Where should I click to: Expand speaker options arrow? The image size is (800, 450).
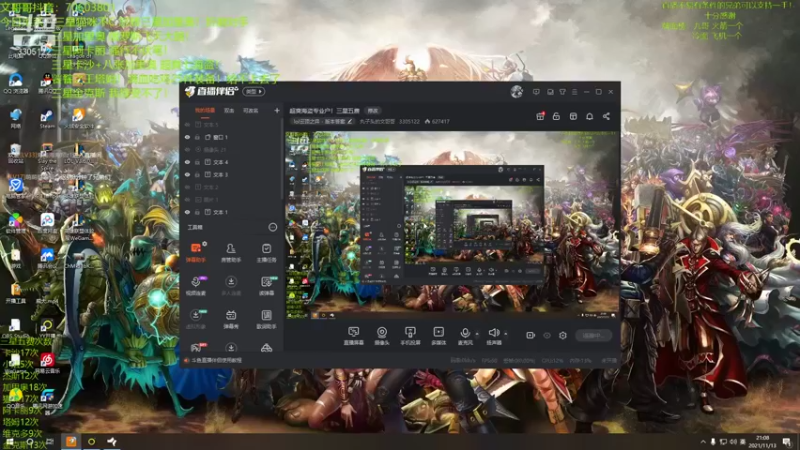[506, 334]
